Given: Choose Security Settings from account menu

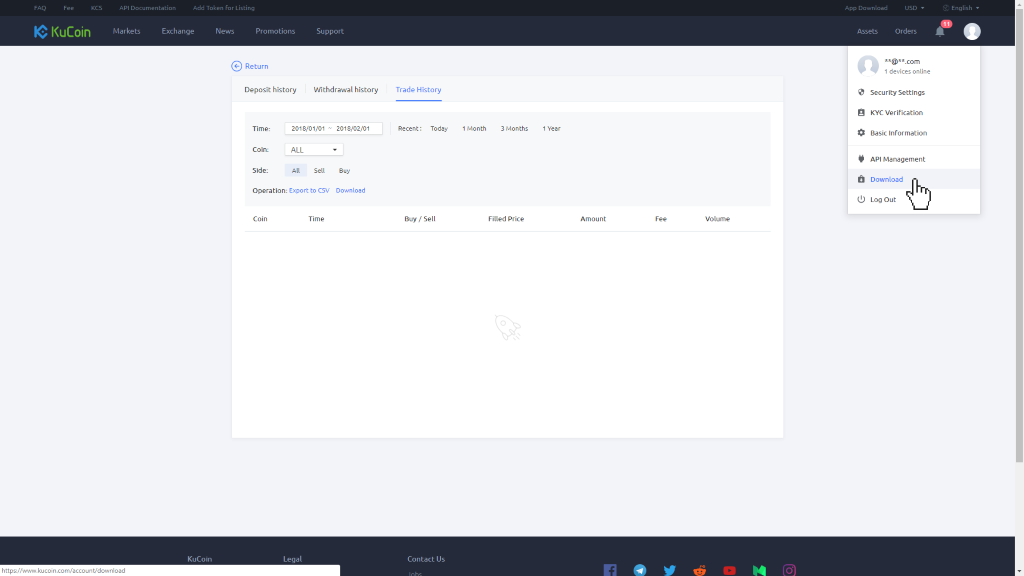Looking at the screenshot, I should click(x=897, y=92).
